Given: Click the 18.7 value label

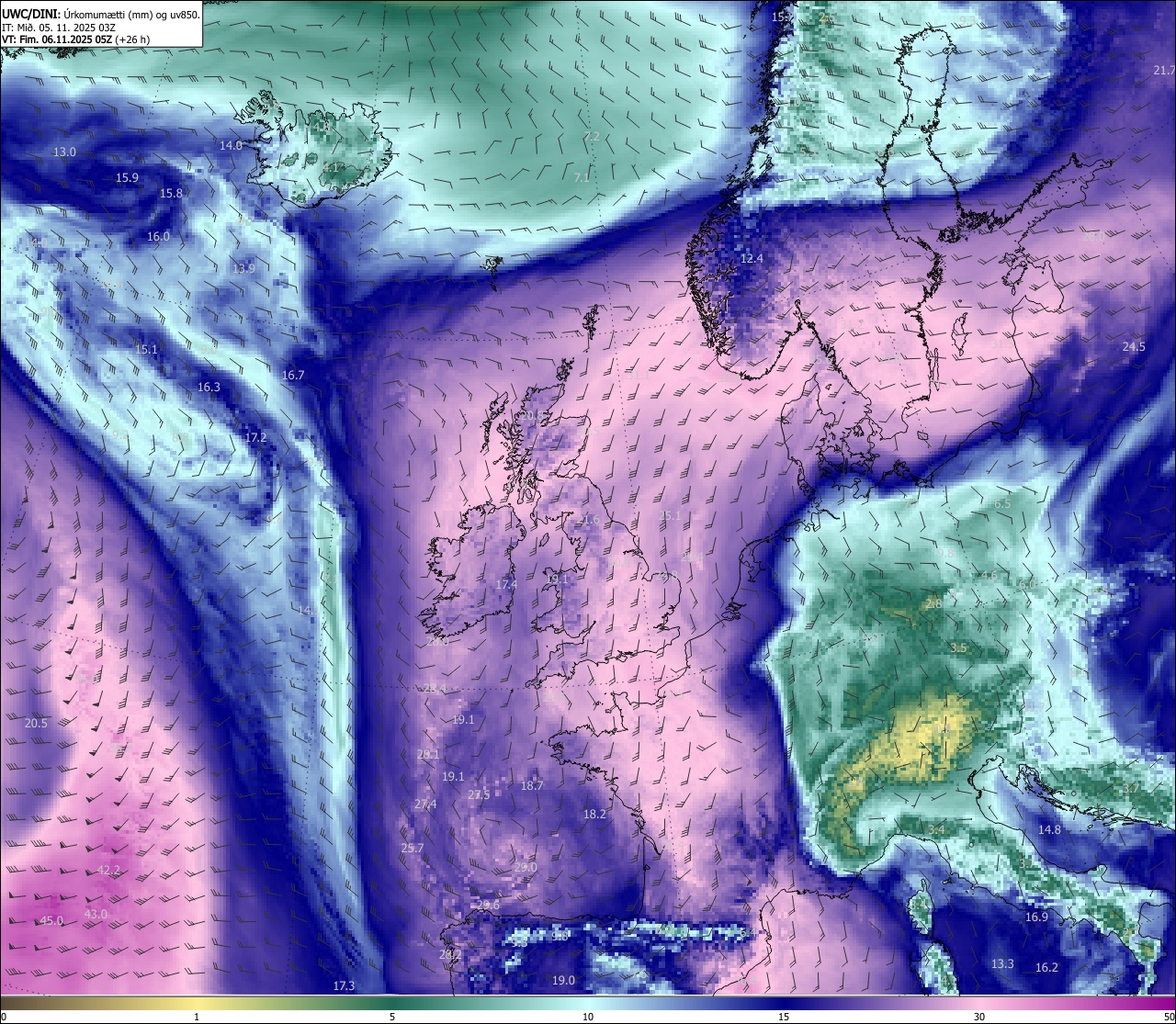Looking at the screenshot, I should point(532,785).
